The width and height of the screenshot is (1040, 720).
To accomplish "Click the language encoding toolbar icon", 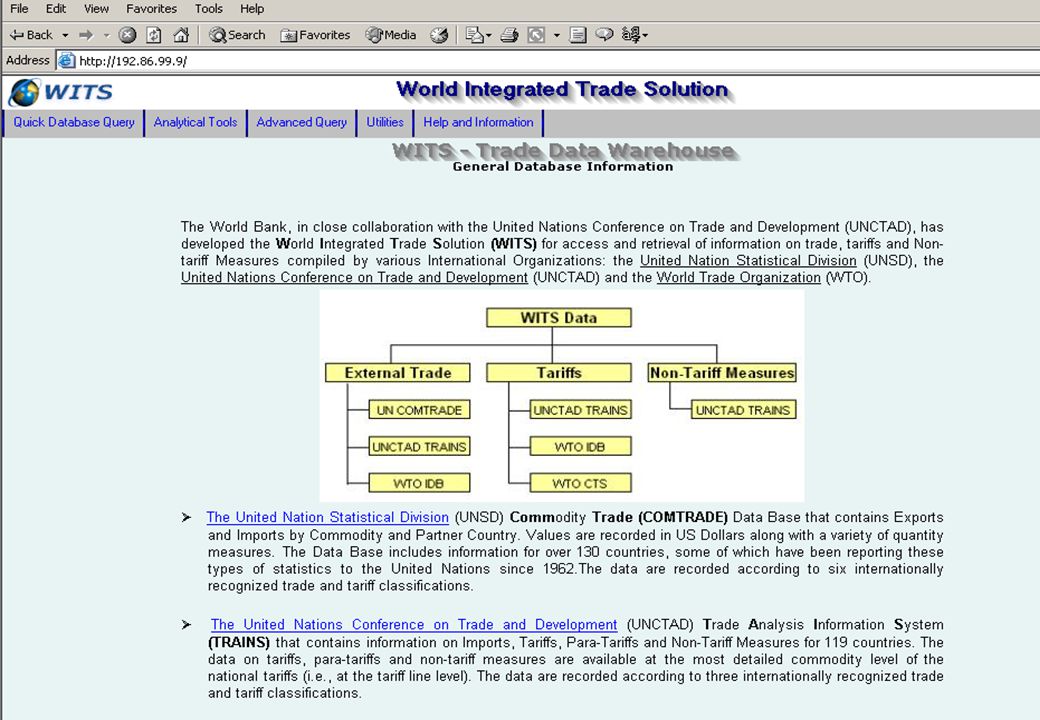I will [630, 35].
